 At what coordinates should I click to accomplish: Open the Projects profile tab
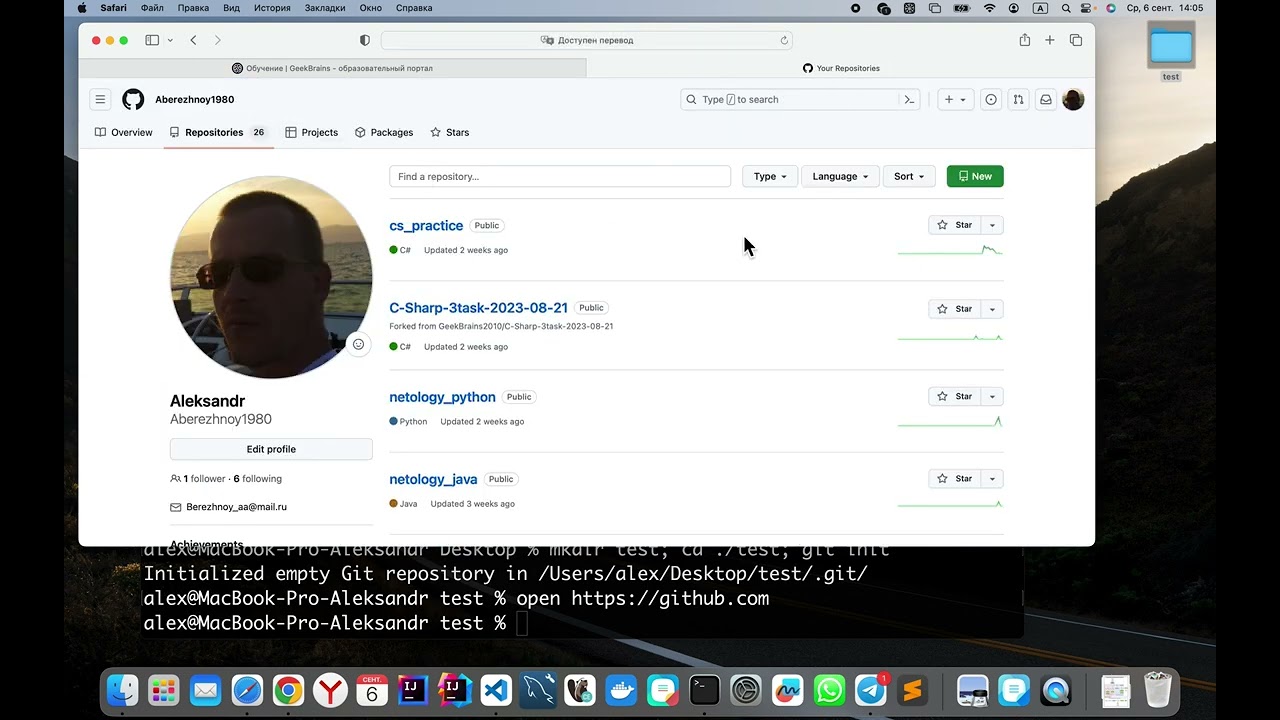[x=312, y=132]
